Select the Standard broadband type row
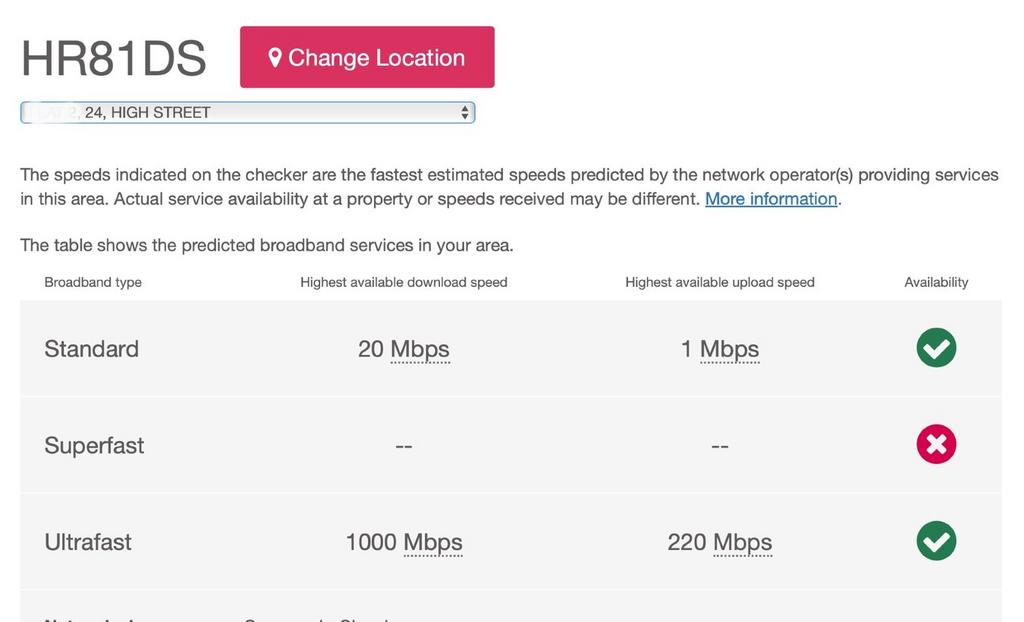 511,348
